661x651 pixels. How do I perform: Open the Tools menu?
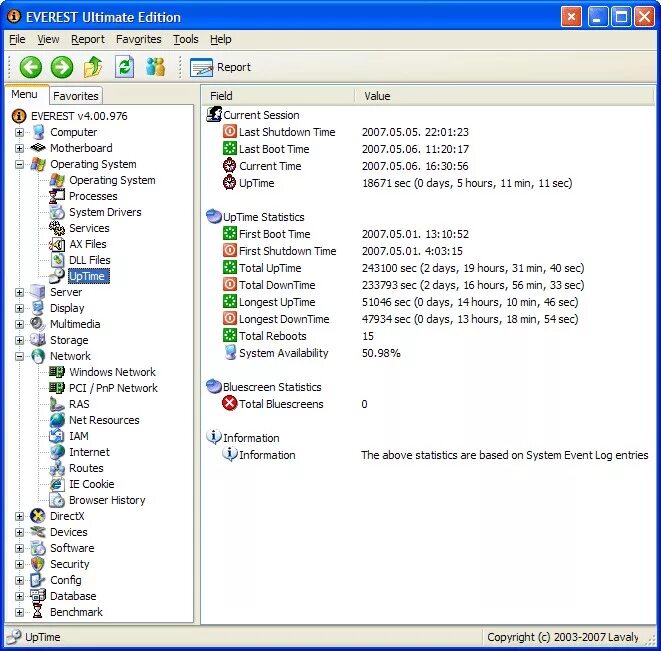tap(186, 39)
